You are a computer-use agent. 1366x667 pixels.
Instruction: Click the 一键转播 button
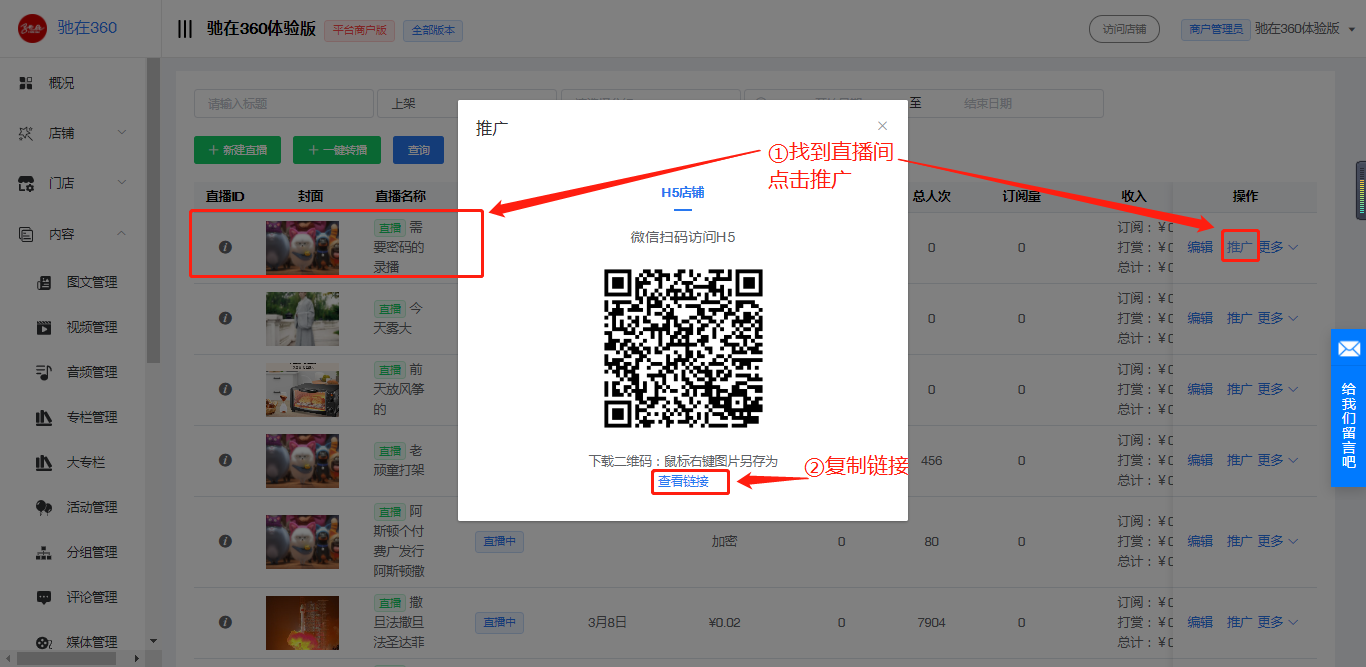pos(337,150)
